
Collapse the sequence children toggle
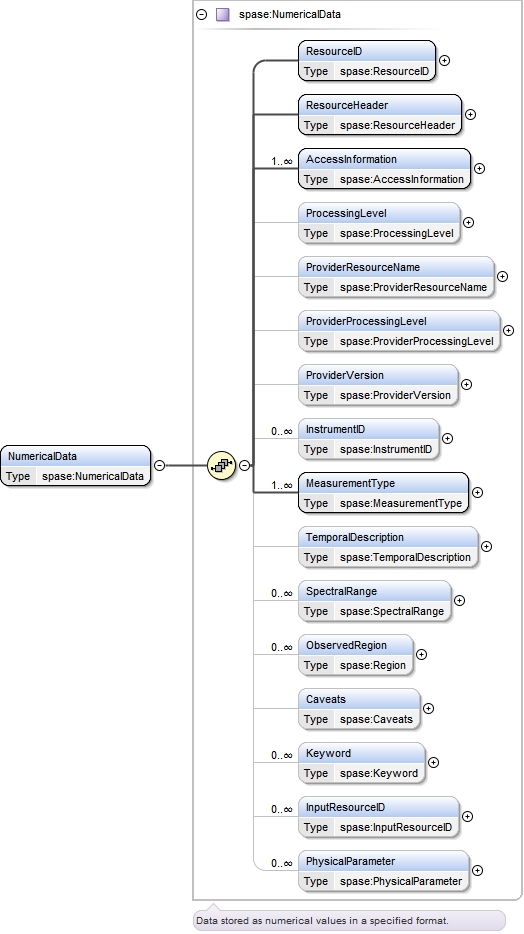tap(245, 465)
